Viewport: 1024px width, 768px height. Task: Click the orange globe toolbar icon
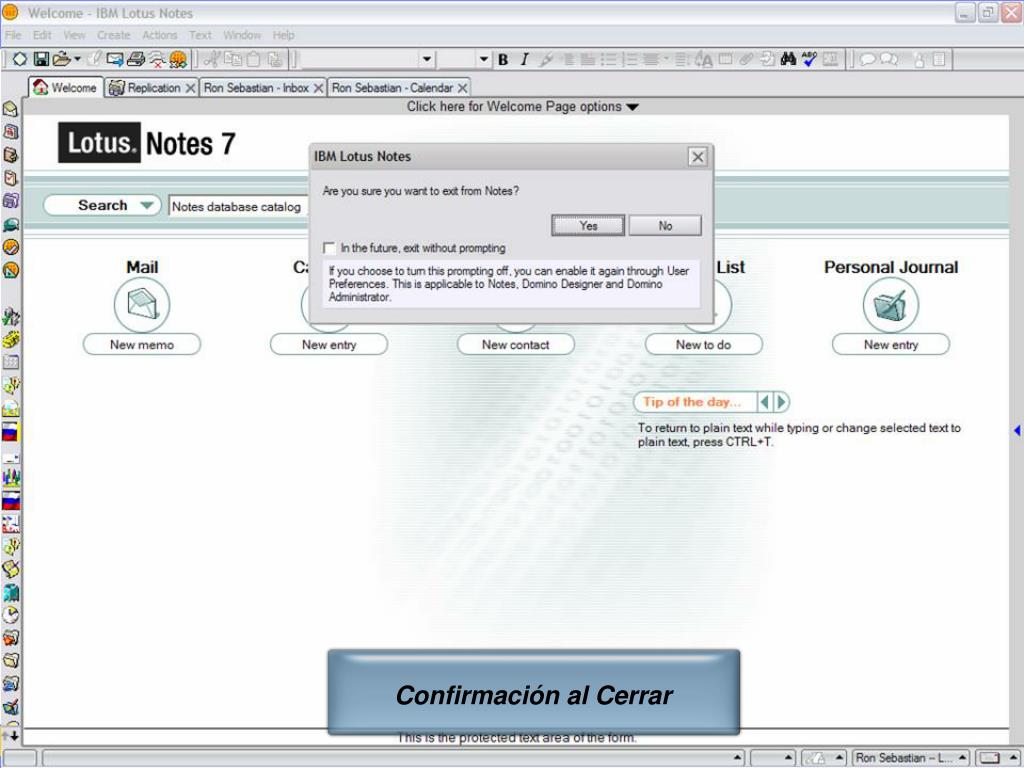178,60
